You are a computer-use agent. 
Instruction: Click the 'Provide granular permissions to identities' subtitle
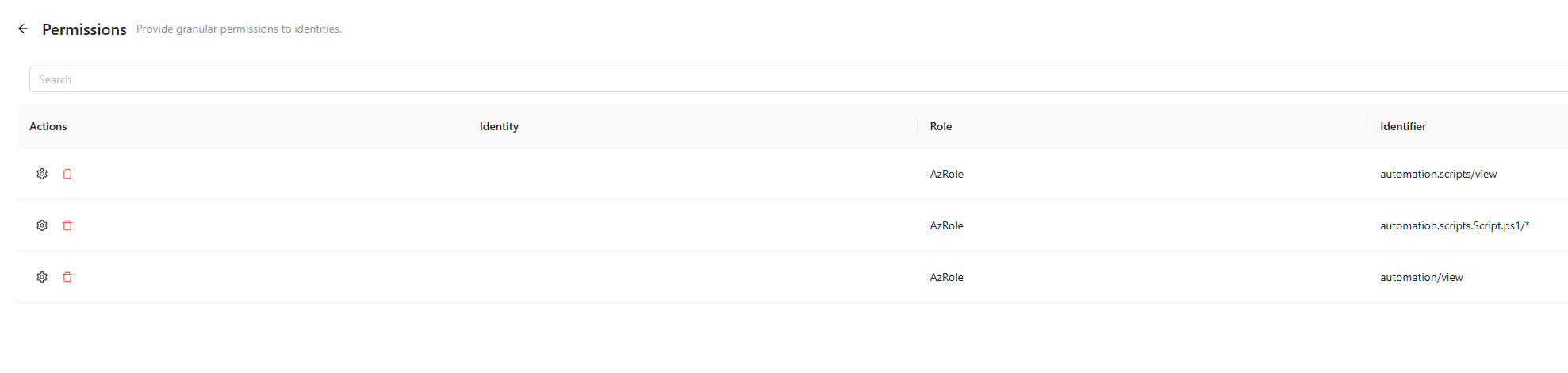(x=239, y=29)
